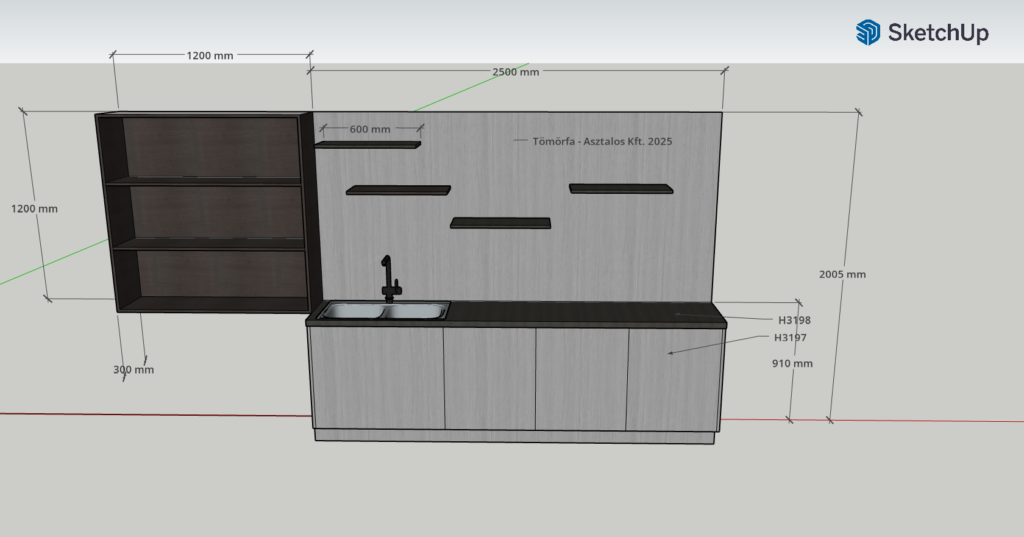Screen dimensions: 1024x537
Task: Select the leftmost base cabinet door
Action: pyautogui.click(x=376, y=378)
